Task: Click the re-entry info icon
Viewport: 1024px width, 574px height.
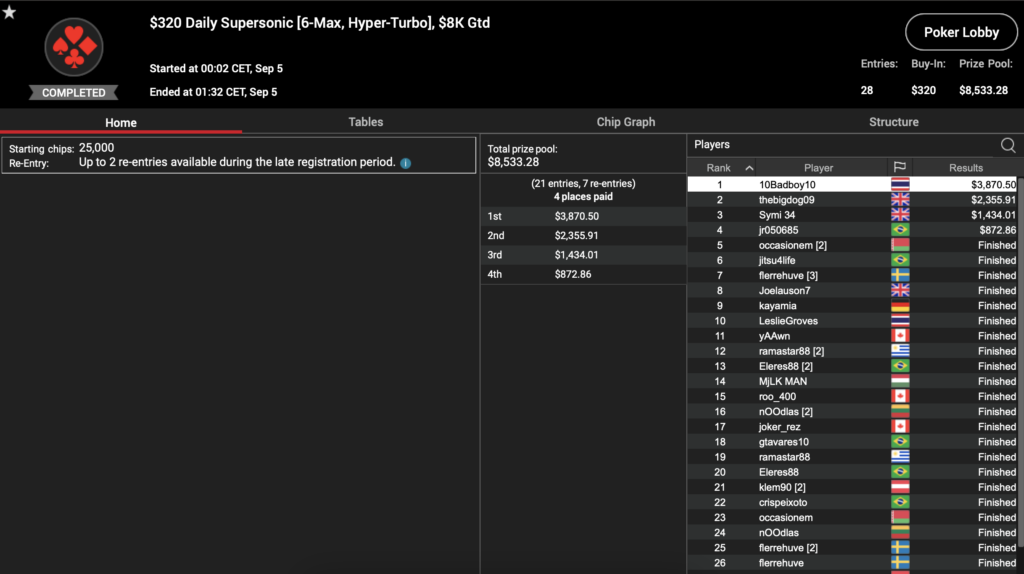Action: tap(405, 163)
